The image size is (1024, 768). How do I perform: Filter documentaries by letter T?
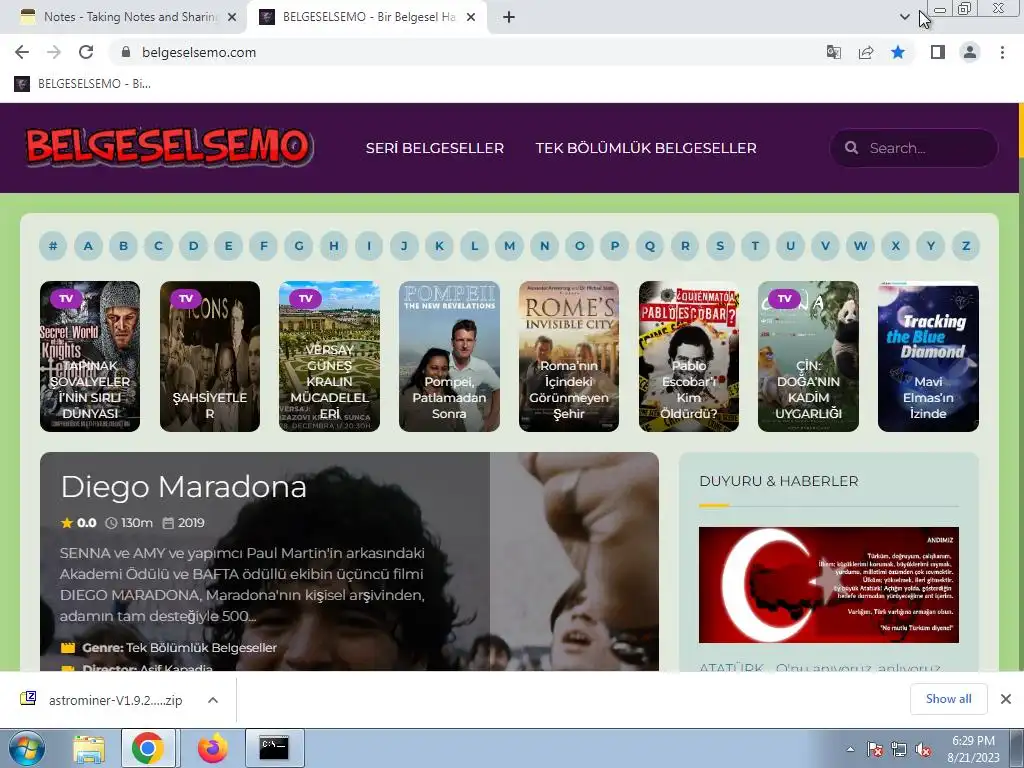click(755, 246)
